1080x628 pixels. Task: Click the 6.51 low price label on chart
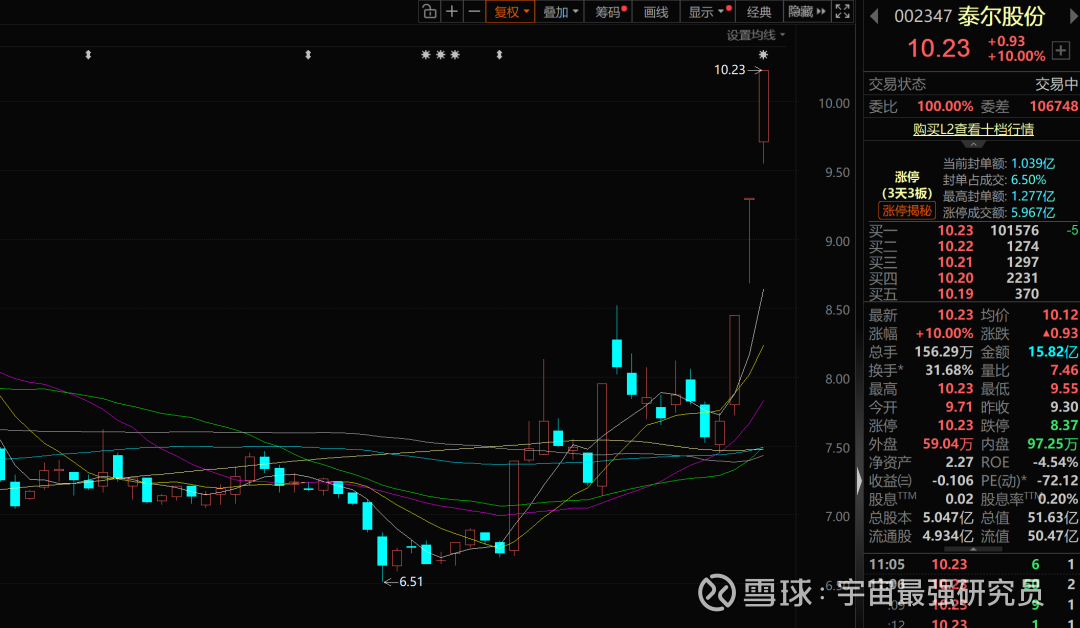click(411, 582)
